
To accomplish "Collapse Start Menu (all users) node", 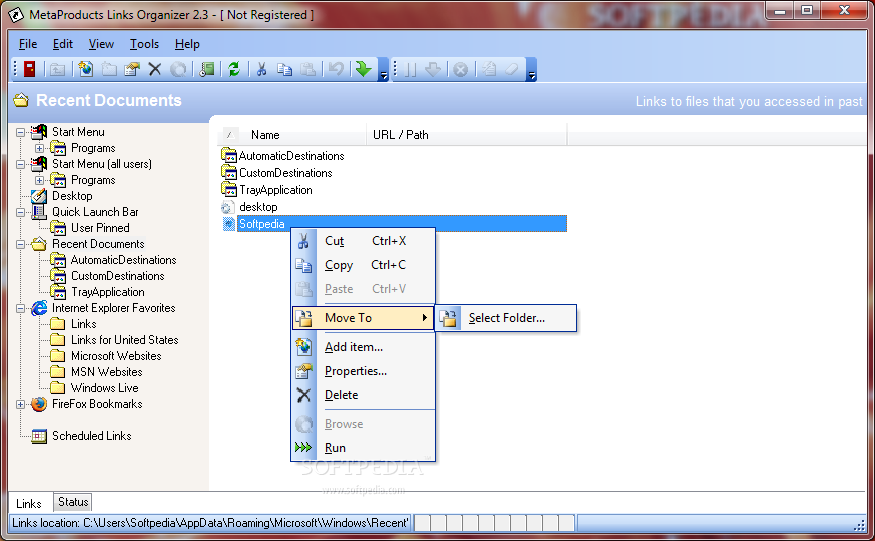I will (x=21, y=164).
